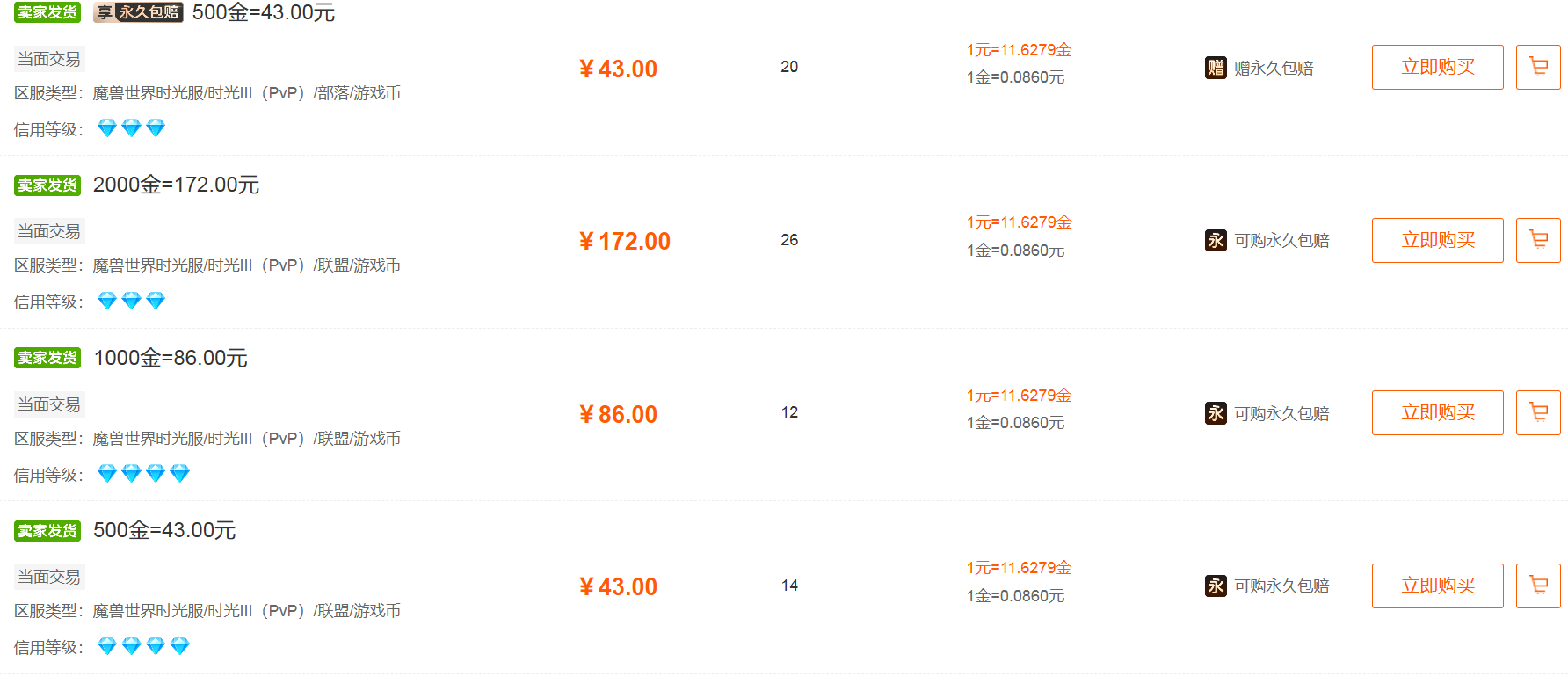
Task: Open the top 500金=43.00元 listing title
Action: pyautogui.click(x=263, y=12)
